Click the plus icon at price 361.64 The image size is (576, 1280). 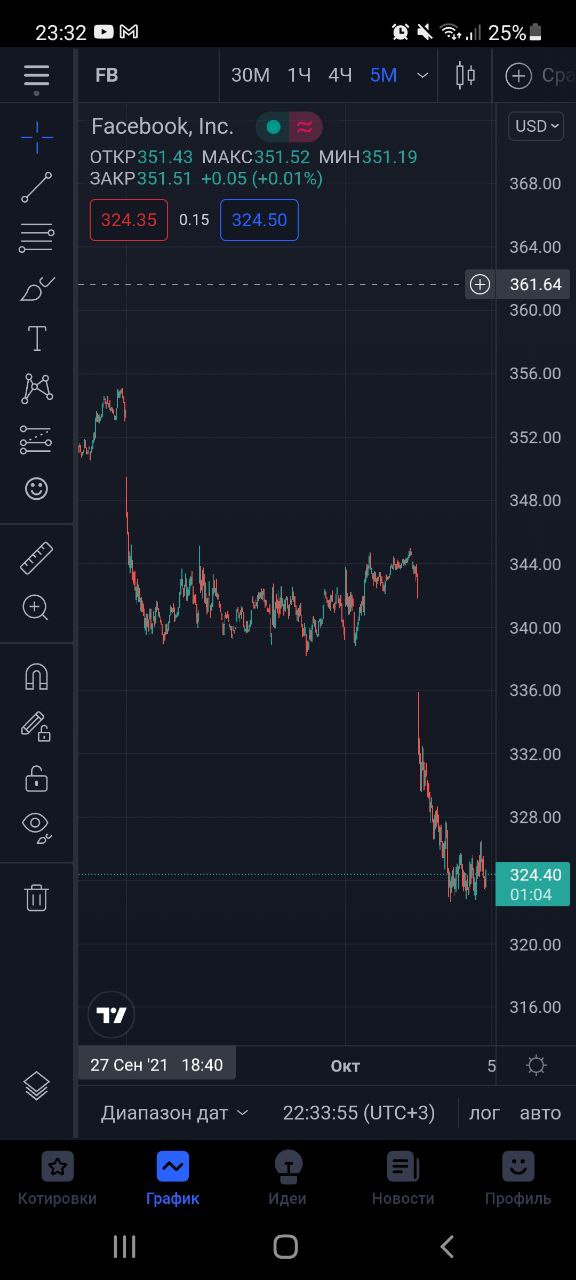pos(481,285)
